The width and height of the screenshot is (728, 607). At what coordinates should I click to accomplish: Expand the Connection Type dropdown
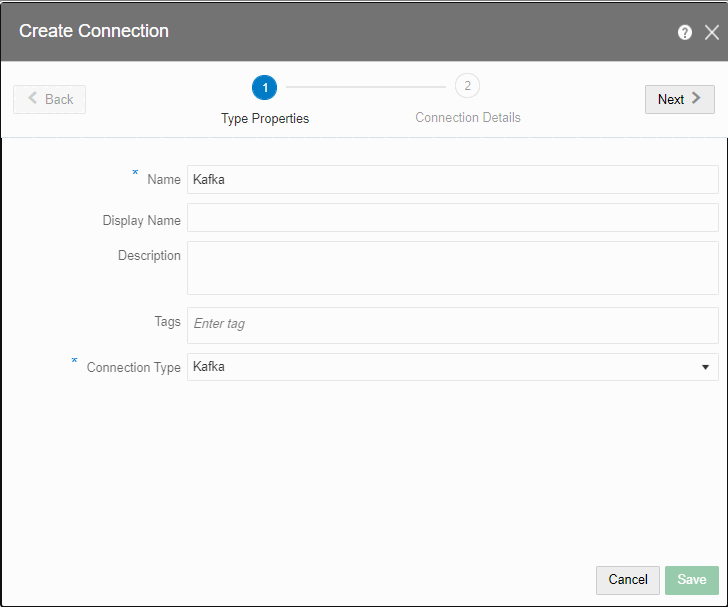coord(452,367)
